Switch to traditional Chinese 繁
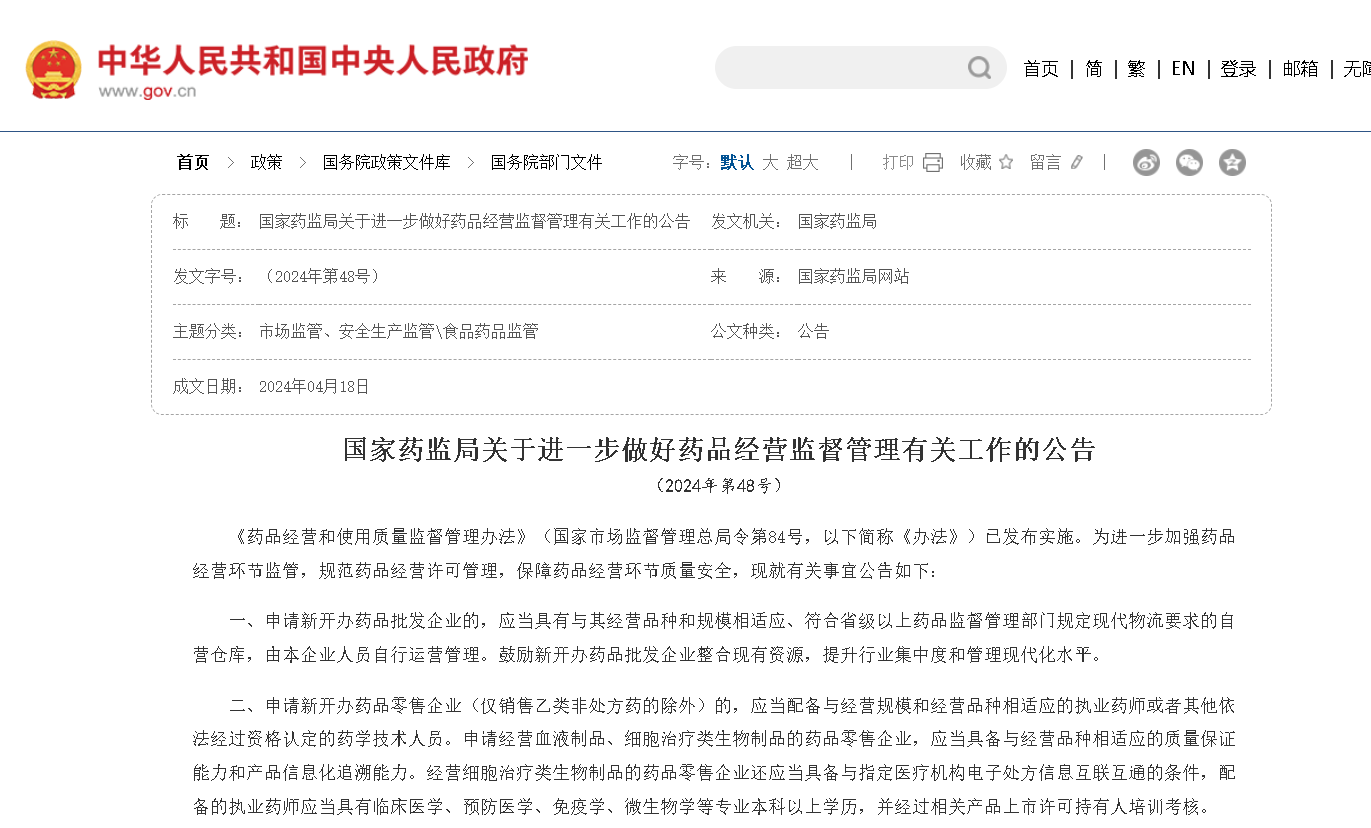1371x828 pixels. click(1136, 68)
